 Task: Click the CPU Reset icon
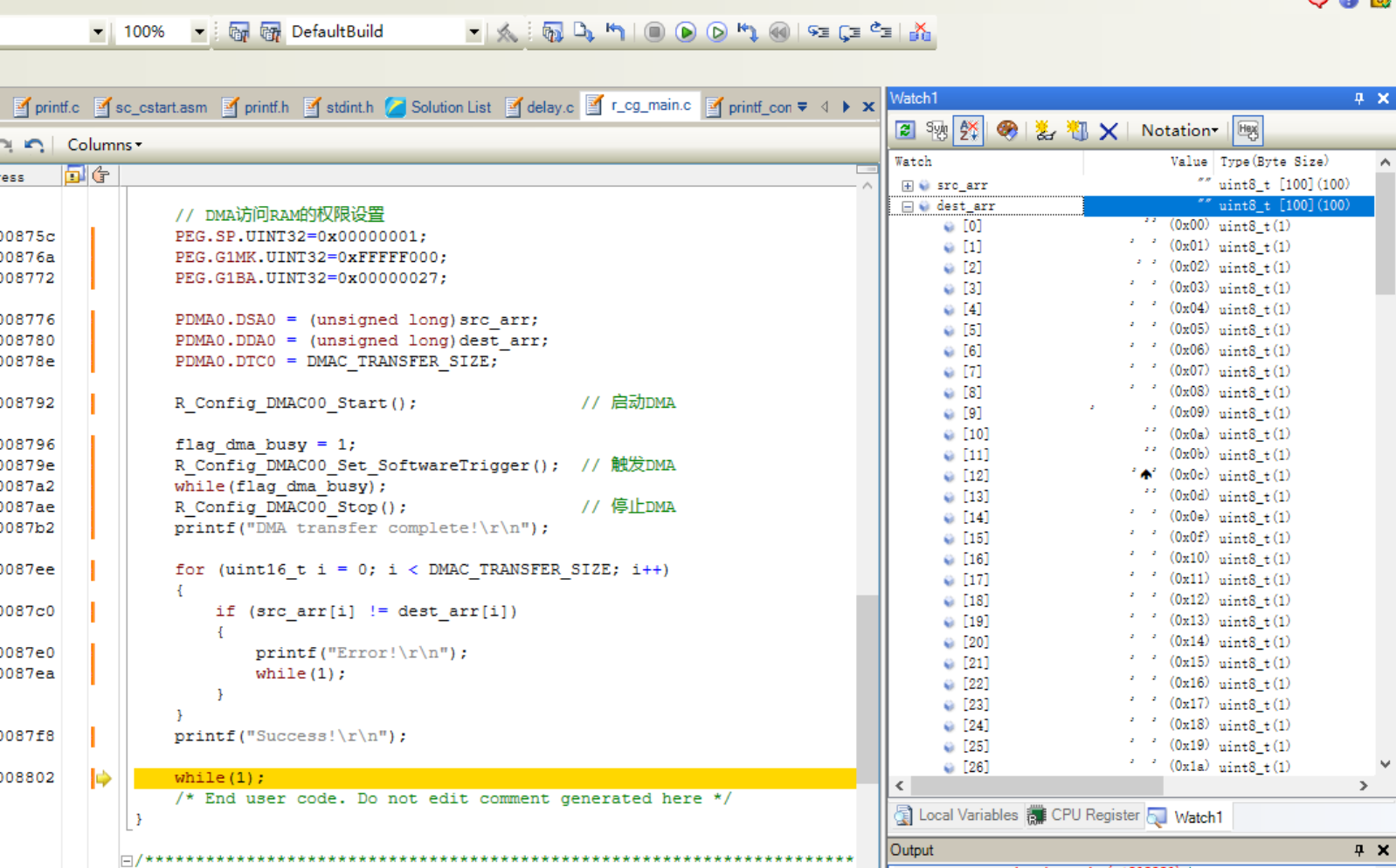tap(615, 32)
